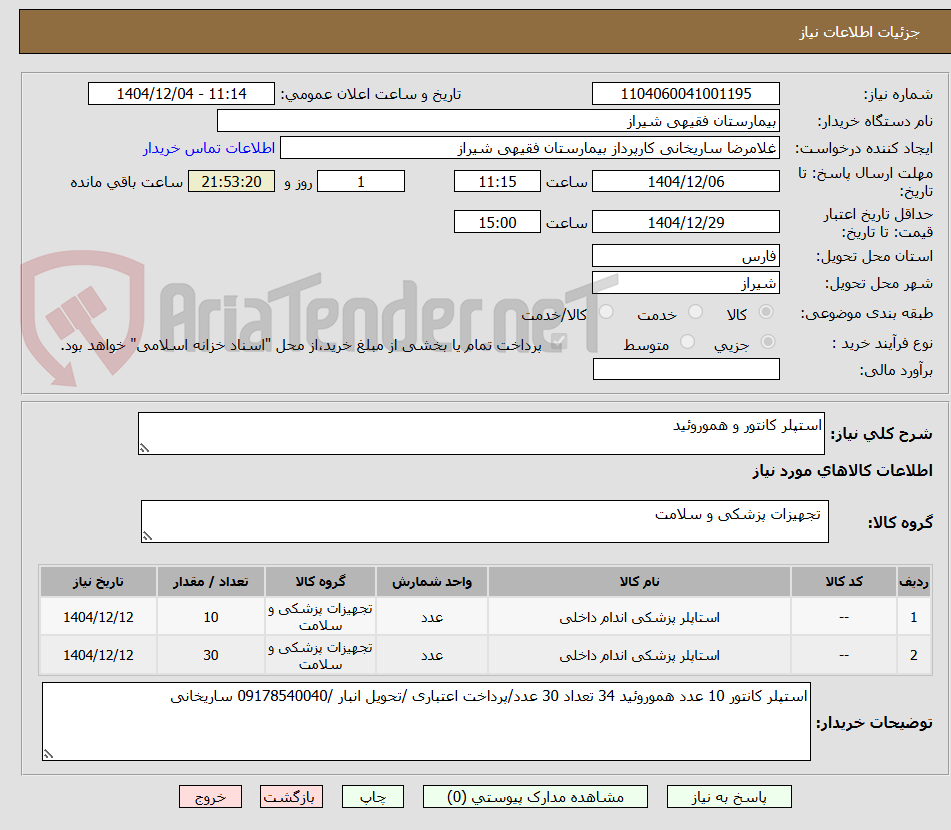Click the توضیحات خریدار text area
Image resolution: width=951 pixels, height=830 pixels.
click(426, 721)
